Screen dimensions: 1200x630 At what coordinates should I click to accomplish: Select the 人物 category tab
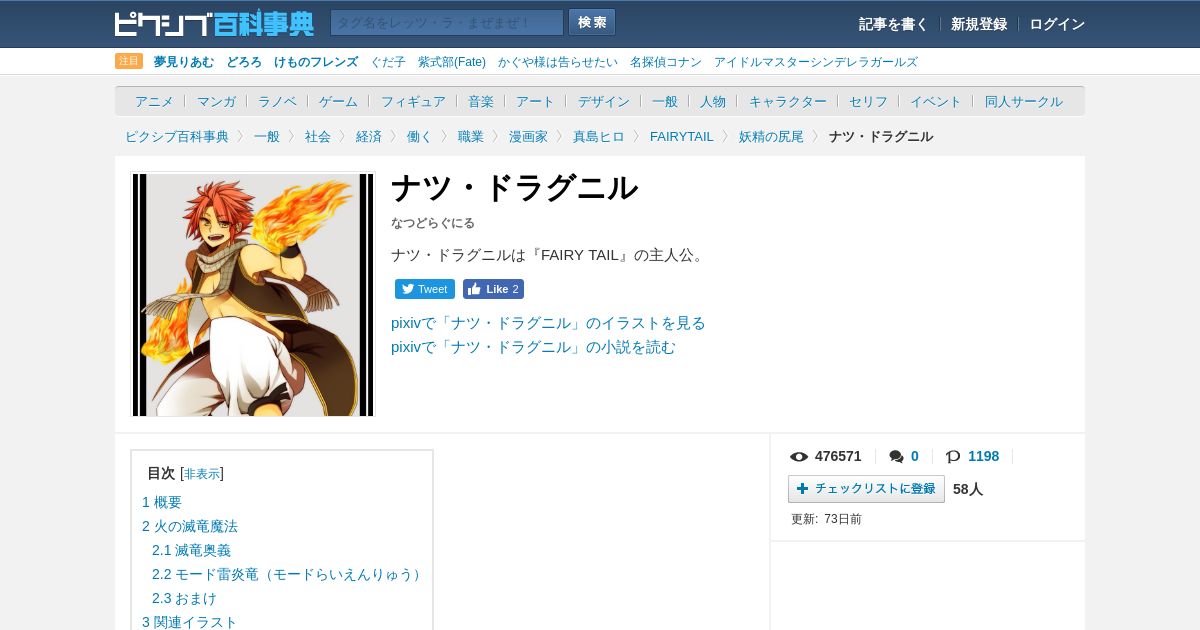(x=713, y=101)
